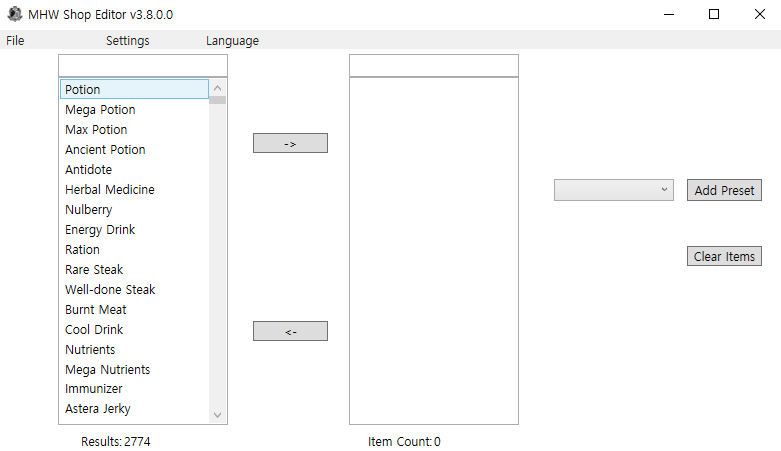Select Nulberry item

[x=134, y=209]
